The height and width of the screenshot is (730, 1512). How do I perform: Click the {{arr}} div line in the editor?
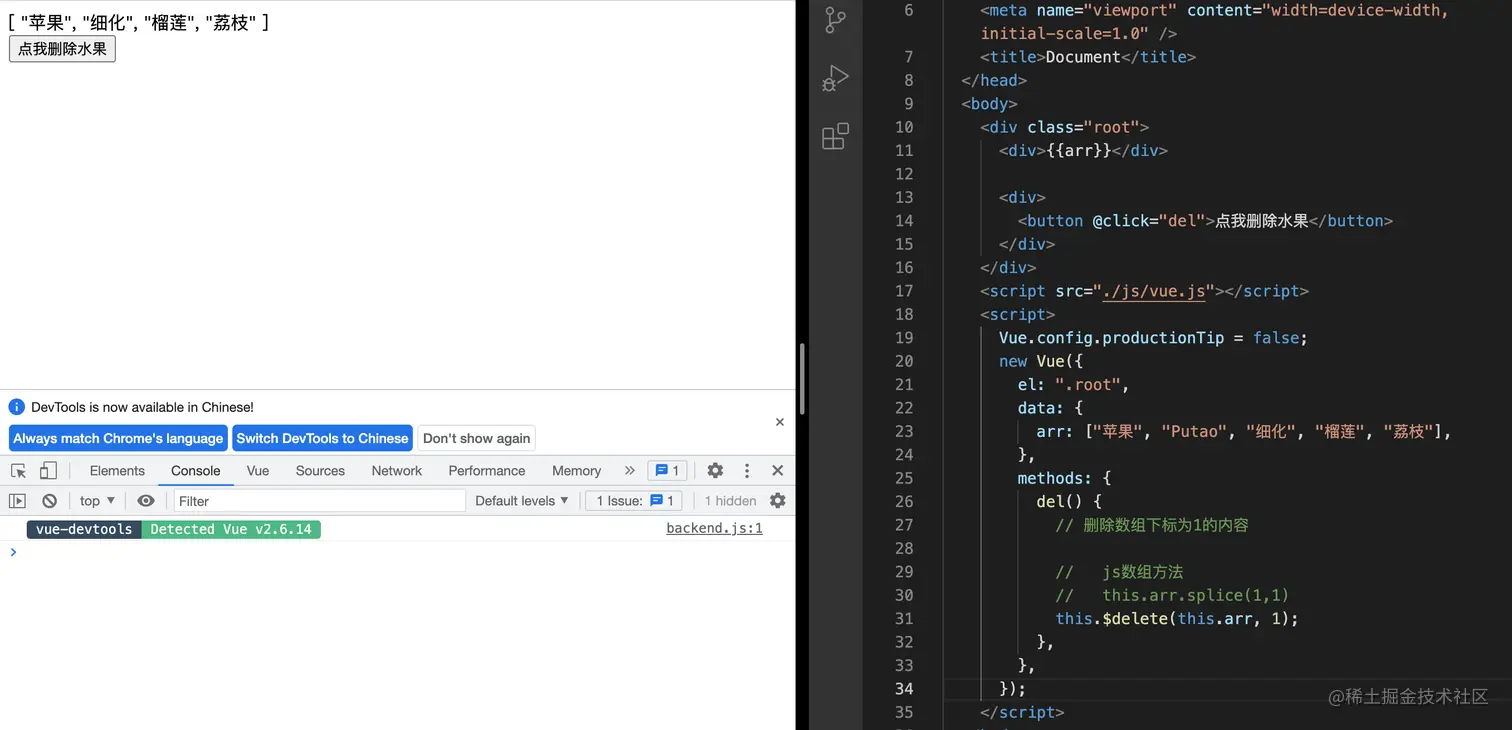tap(1083, 151)
